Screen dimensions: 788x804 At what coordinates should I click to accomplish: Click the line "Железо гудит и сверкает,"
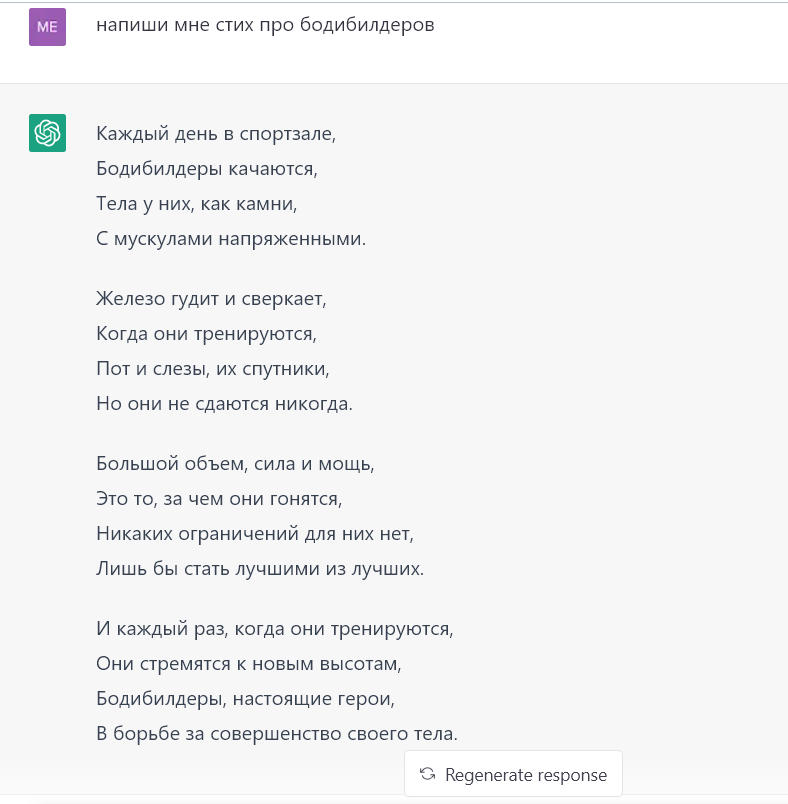coord(212,297)
